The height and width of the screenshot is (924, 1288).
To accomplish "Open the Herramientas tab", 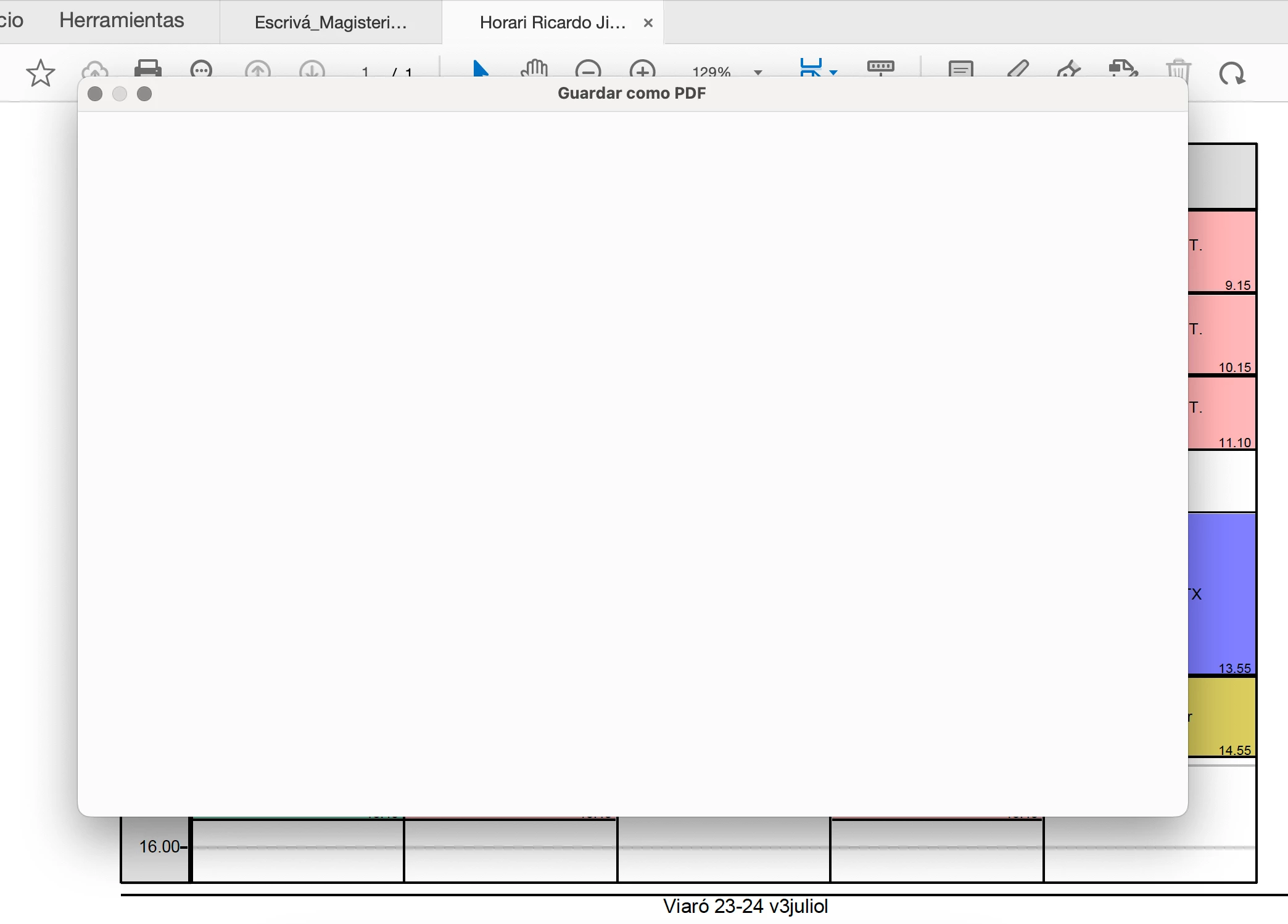I will tap(122, 20).
